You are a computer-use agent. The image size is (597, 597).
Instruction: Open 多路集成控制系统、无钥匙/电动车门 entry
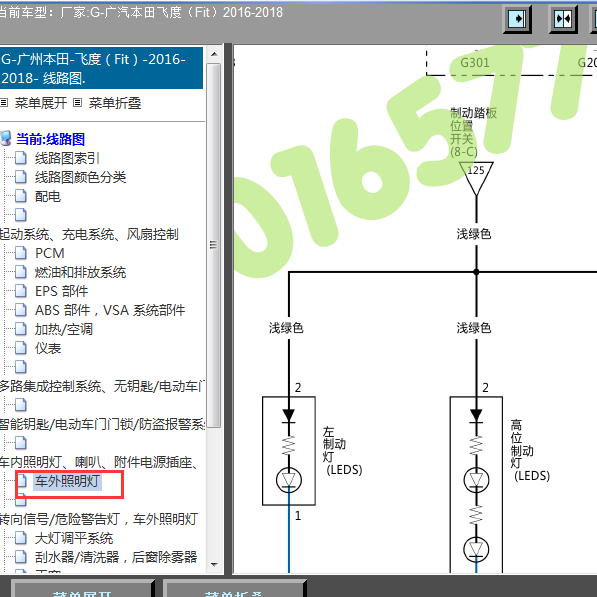tap(102, 386)
